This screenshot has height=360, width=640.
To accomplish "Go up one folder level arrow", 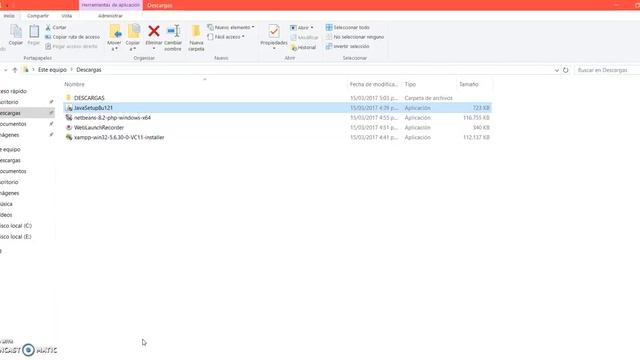I will [15, 70].
